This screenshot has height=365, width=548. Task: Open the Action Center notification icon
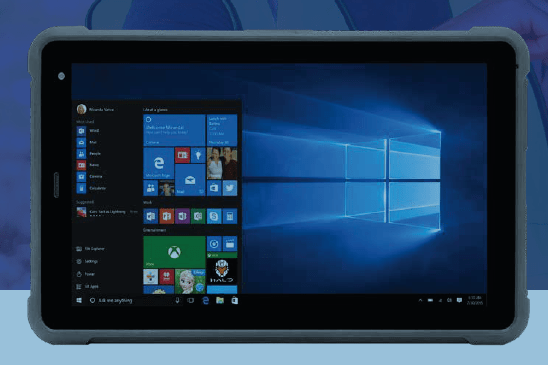pyautogui.click(x=460, y=300)
